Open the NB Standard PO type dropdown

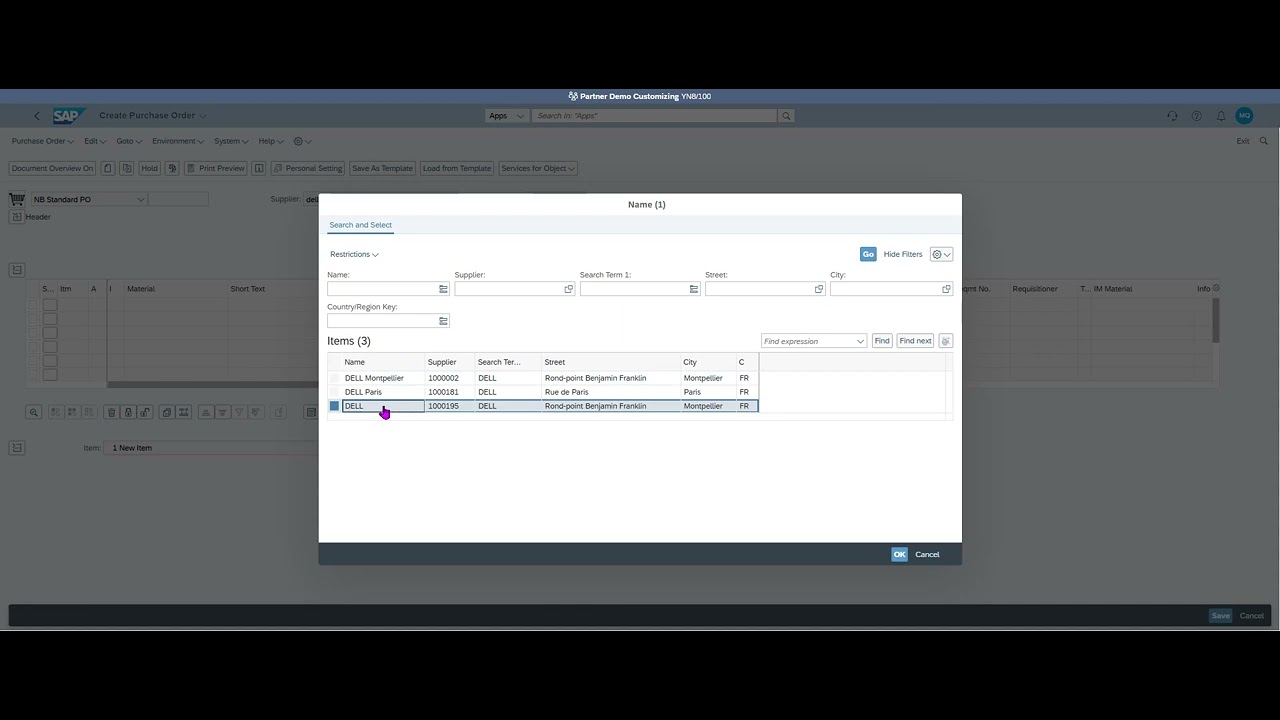click(141, 199)
